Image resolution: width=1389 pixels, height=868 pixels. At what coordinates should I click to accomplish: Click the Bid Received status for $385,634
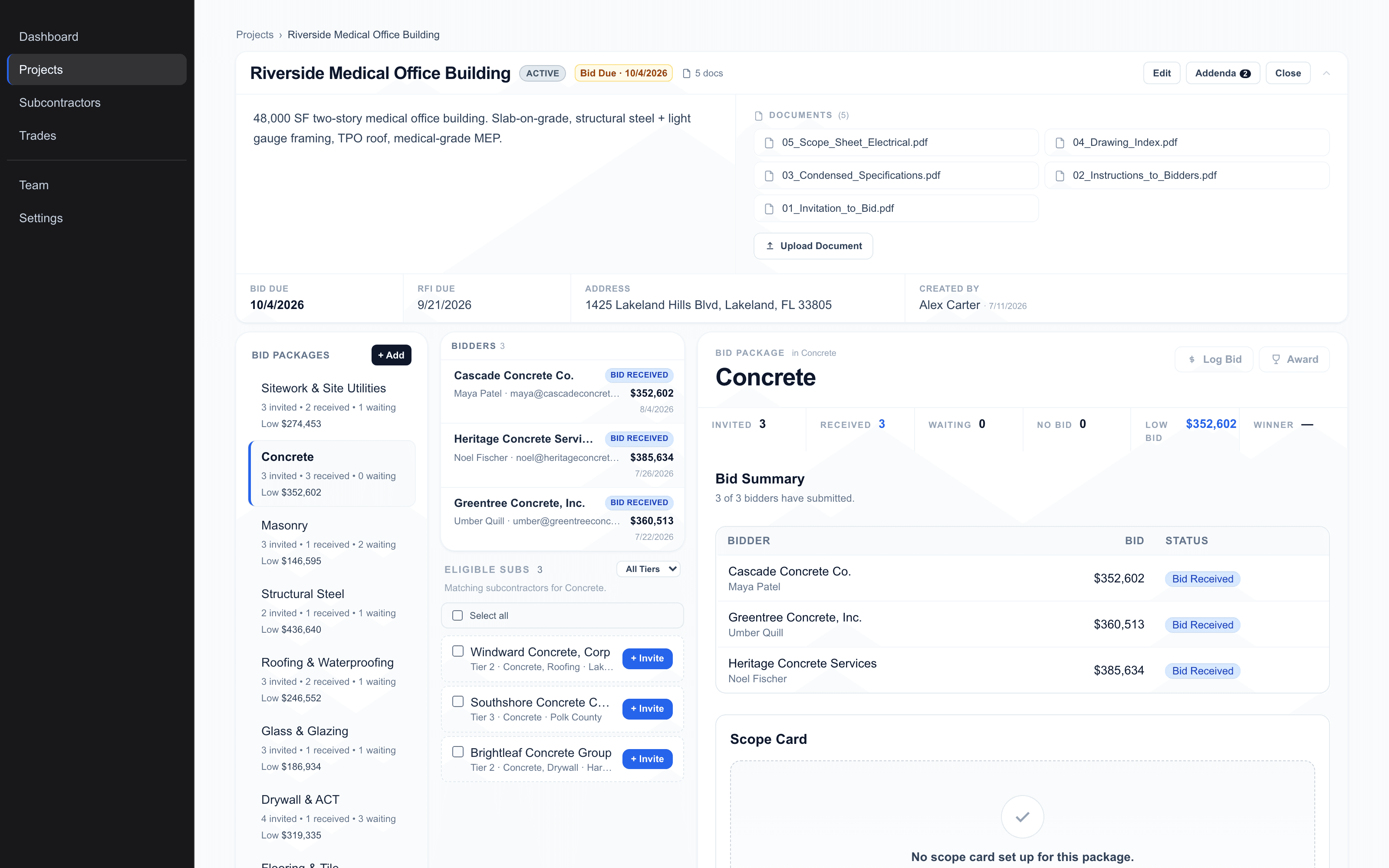coord(1202,671)
